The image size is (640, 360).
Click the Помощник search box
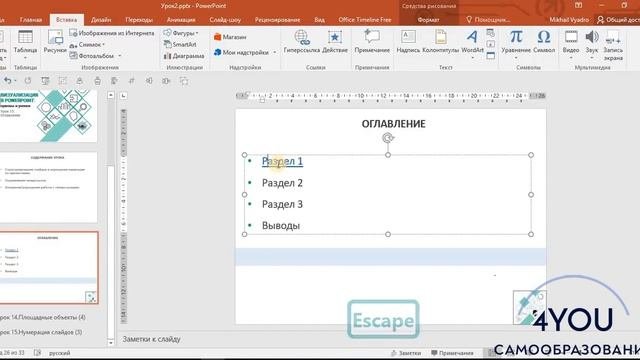[488, 20]
